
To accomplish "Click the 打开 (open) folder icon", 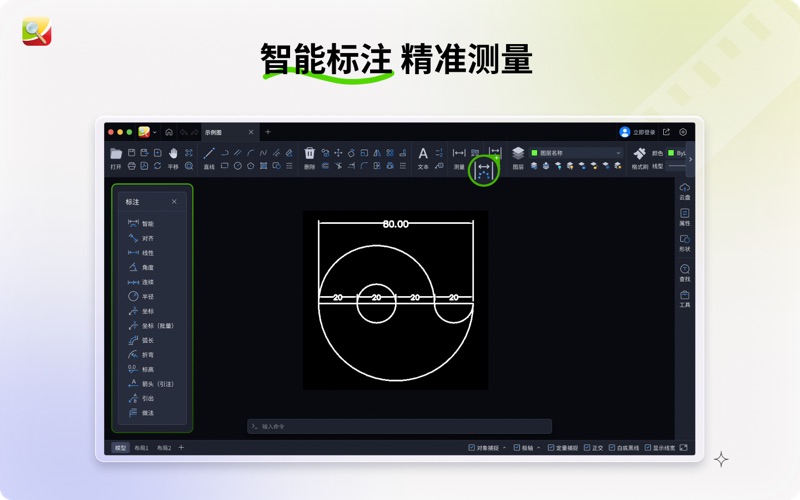I will 116,153.
